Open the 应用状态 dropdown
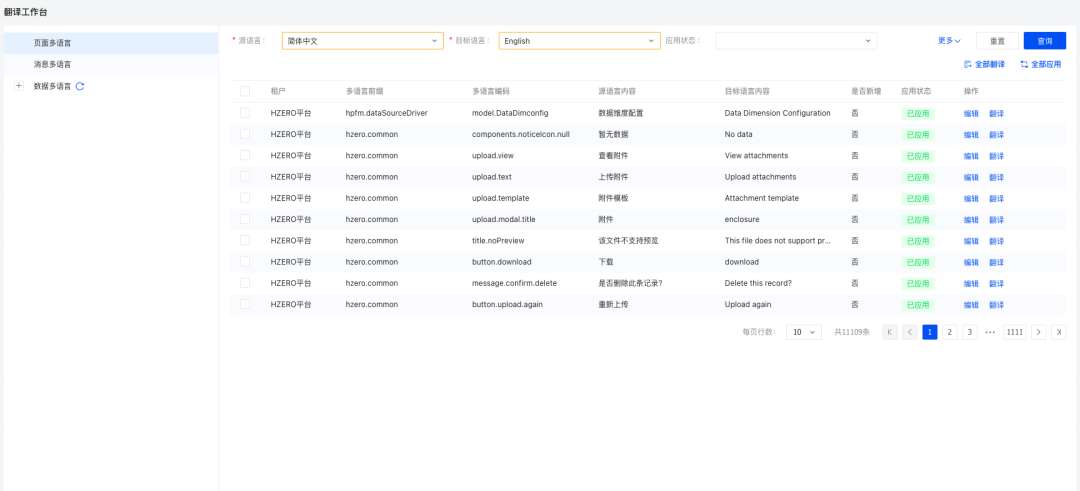1080x491 pixels. [x=796, y=41]
